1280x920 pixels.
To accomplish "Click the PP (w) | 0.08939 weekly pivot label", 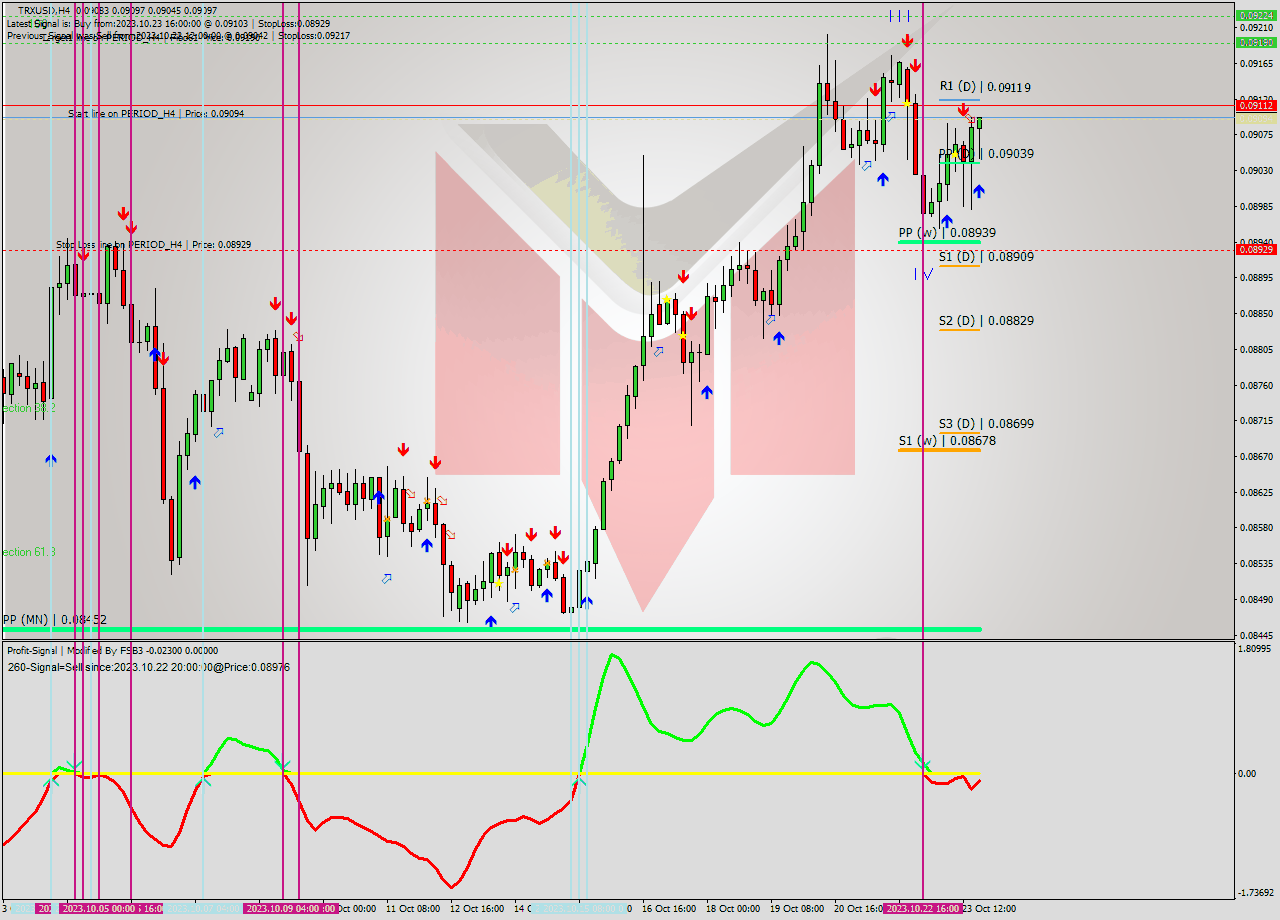I will pyautogui.click(x=947, y=232).
